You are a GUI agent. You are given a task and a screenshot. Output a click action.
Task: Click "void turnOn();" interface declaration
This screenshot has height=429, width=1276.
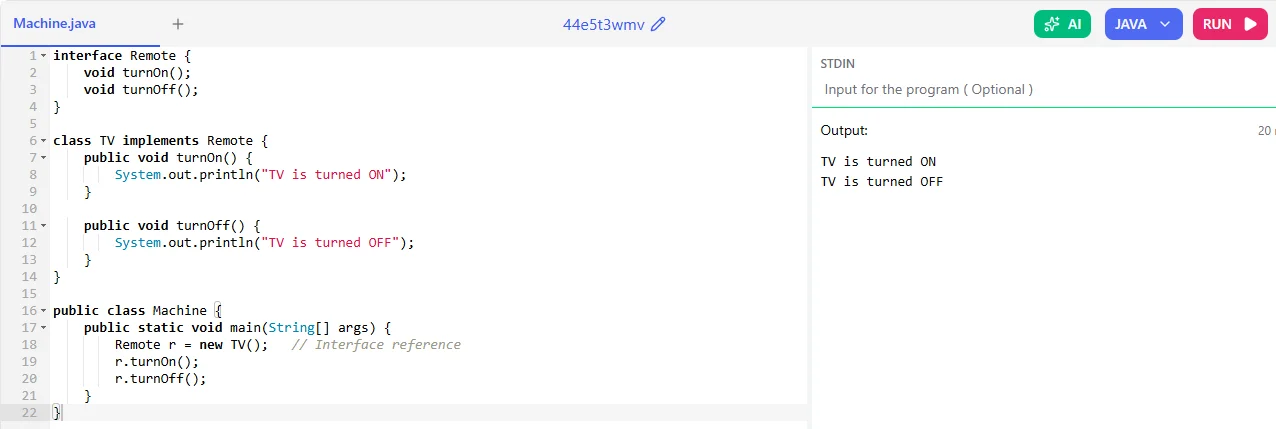pos(137,72)
